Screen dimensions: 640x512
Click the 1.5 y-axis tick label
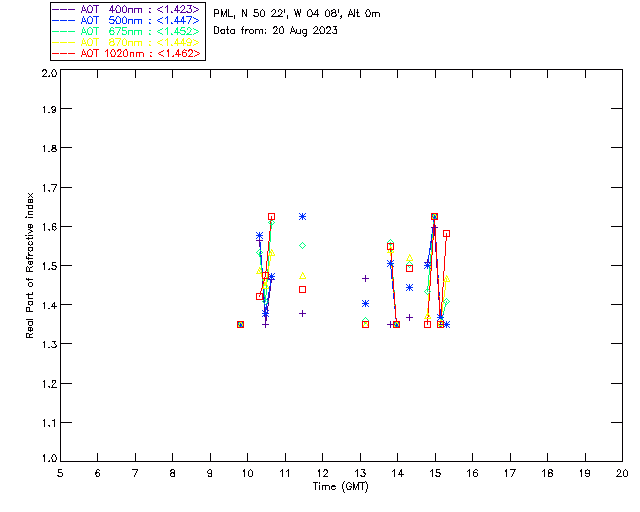pyautogui.click(x=49, y=266)
